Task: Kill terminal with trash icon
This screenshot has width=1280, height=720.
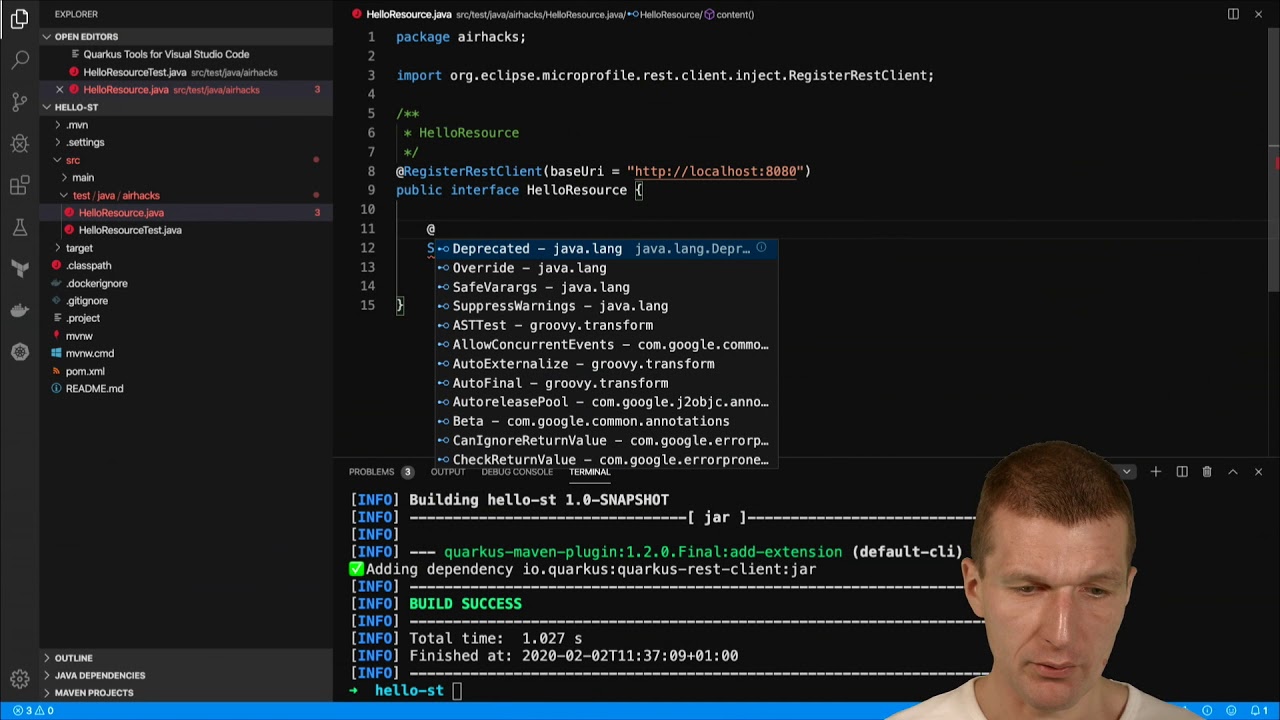Action: point(1207,472)
